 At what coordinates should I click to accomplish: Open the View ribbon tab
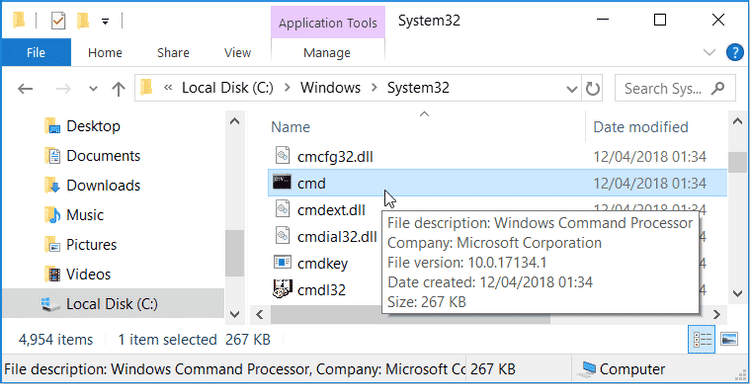point(238,53)
